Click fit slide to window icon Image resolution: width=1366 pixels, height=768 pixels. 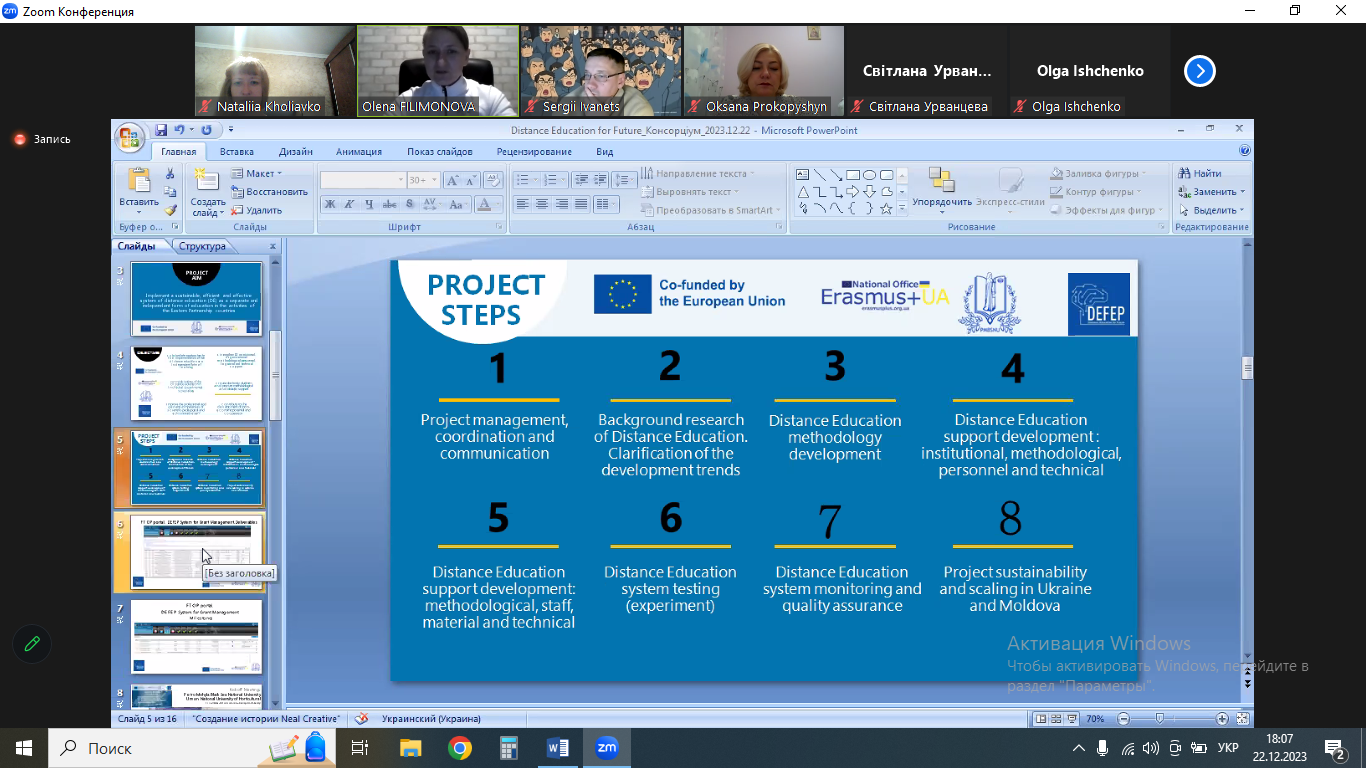(x=1243, y=719)
